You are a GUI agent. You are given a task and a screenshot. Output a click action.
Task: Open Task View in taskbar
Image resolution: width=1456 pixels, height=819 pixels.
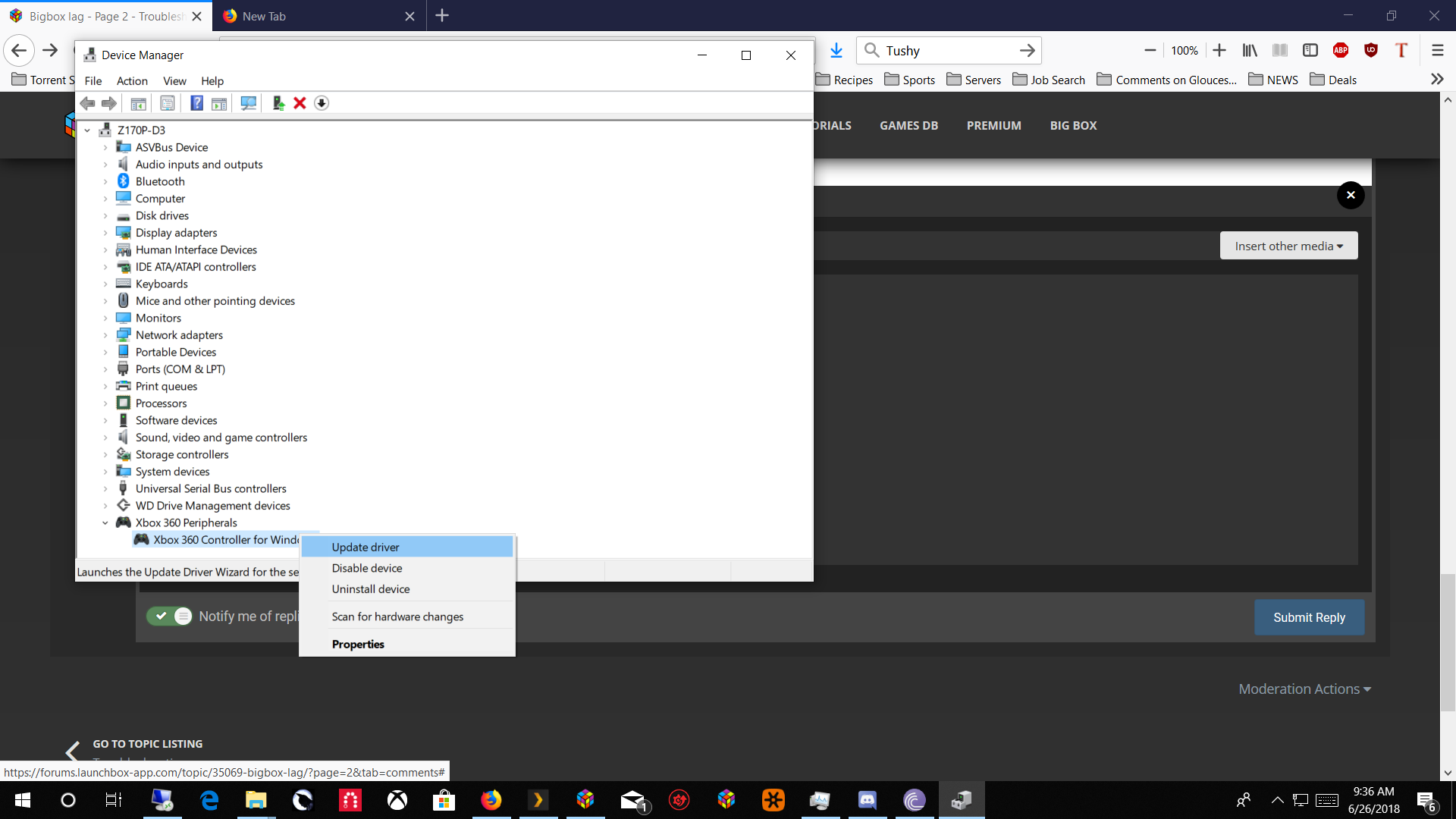pyautogui.click(x=114, y=800)
